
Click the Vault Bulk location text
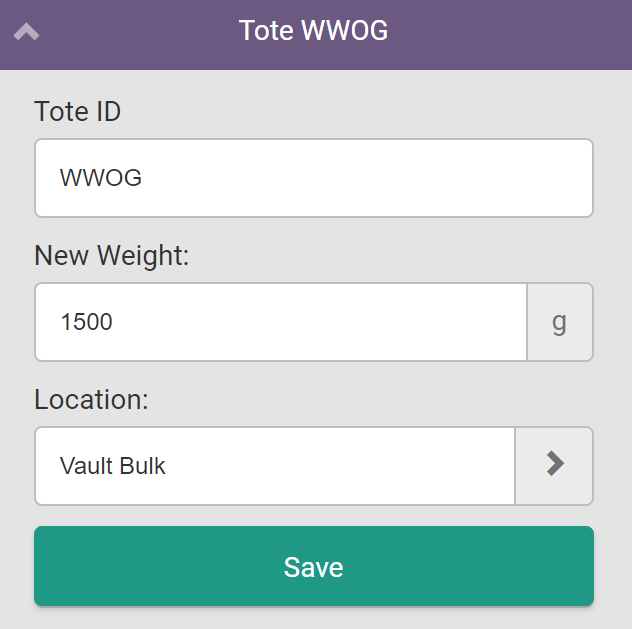113,467
